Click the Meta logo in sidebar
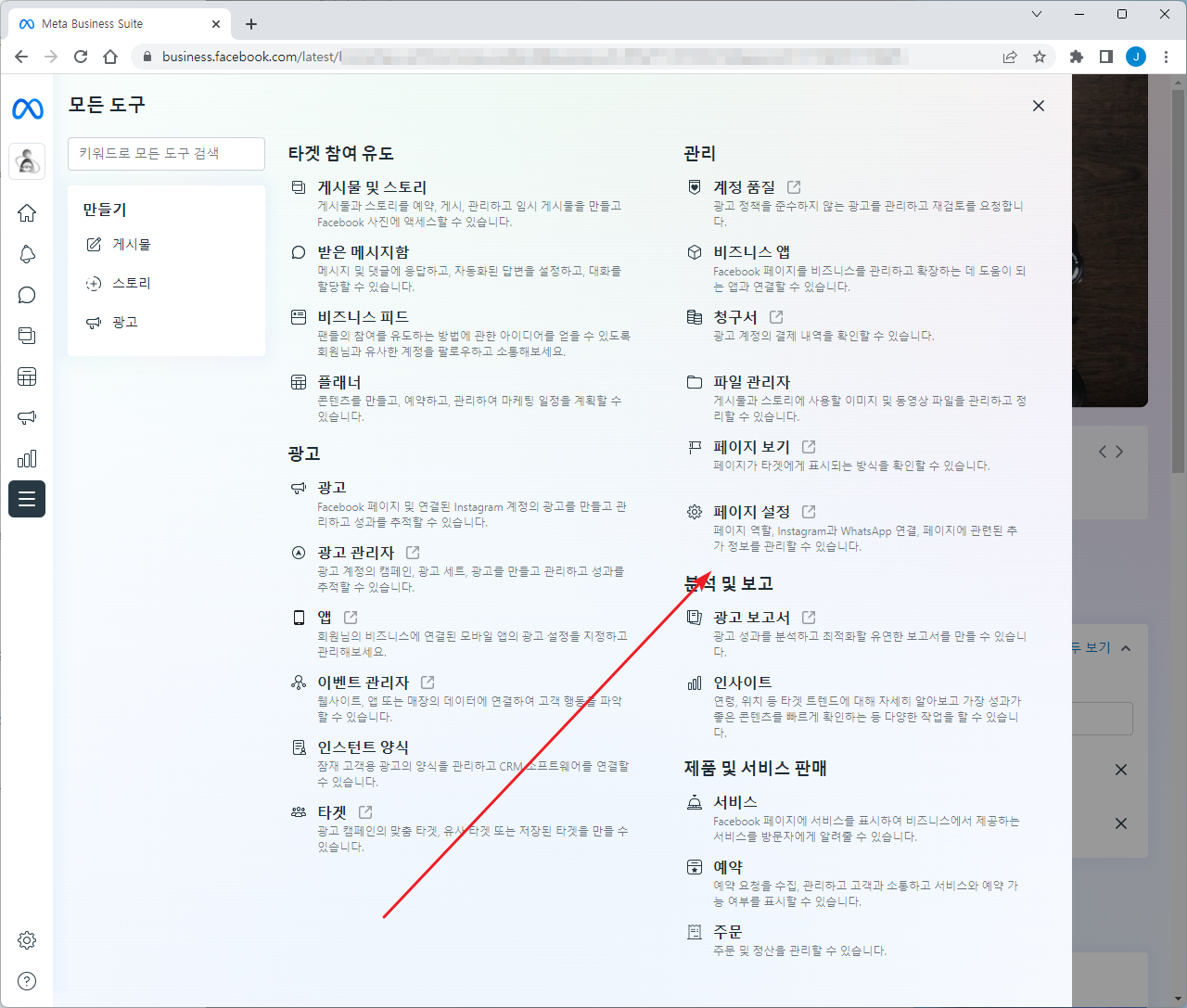Screen dimensions: 1187x1008 coord(27,109)
